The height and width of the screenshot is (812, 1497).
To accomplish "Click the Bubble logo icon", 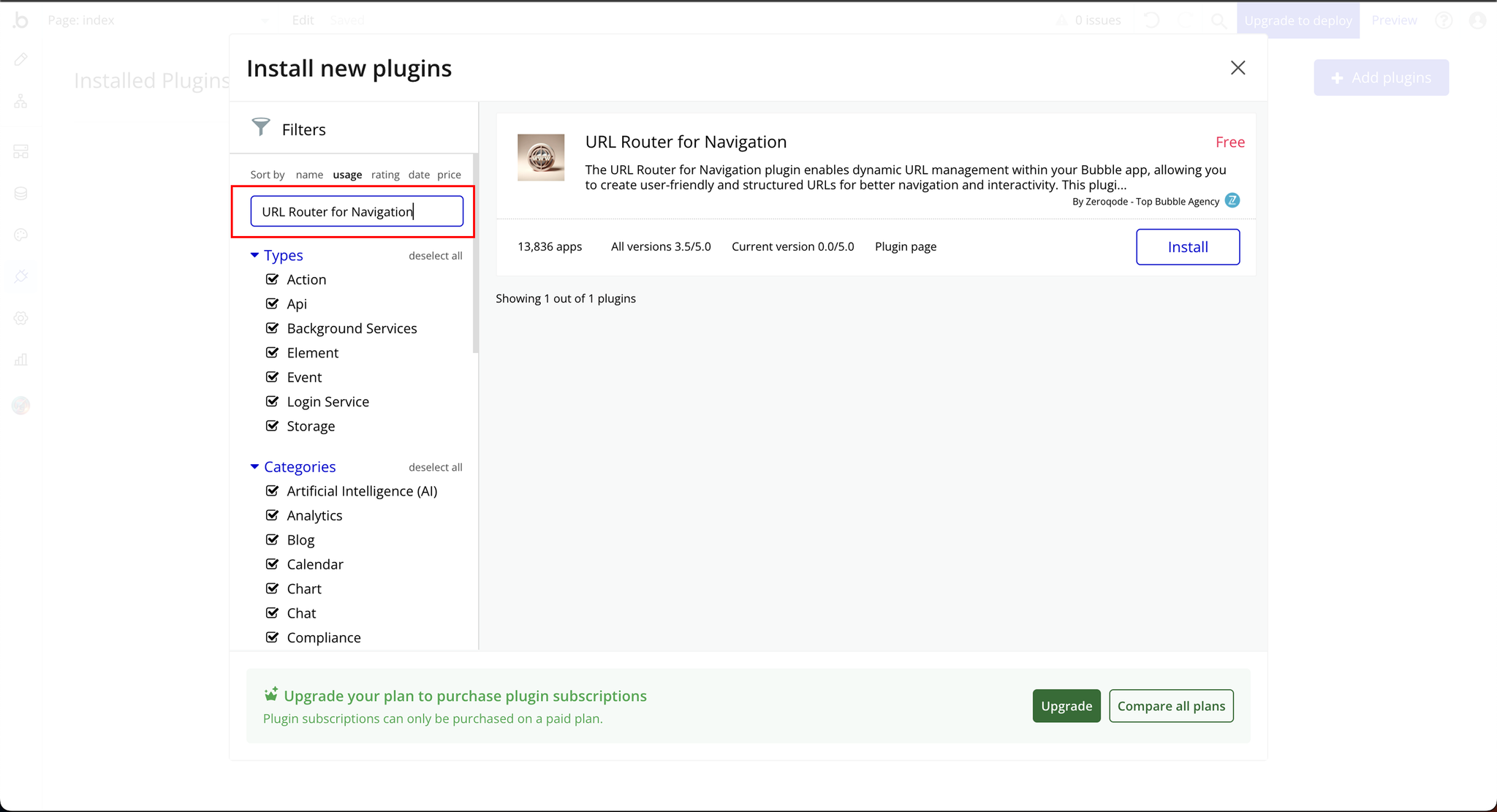I will coord(20,20).
